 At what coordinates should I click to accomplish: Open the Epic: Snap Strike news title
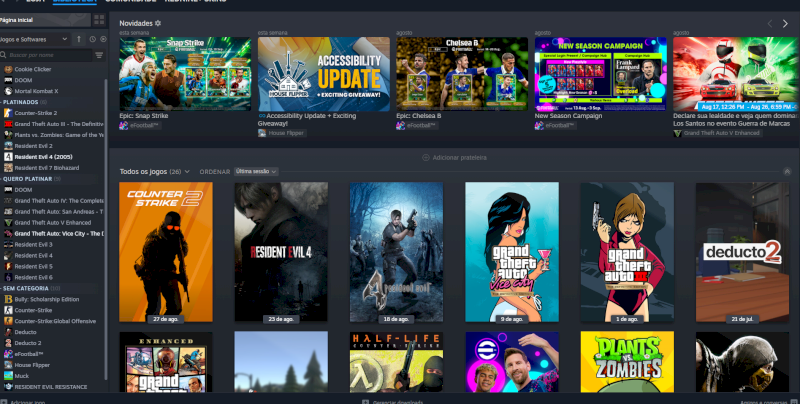point(143,116)
